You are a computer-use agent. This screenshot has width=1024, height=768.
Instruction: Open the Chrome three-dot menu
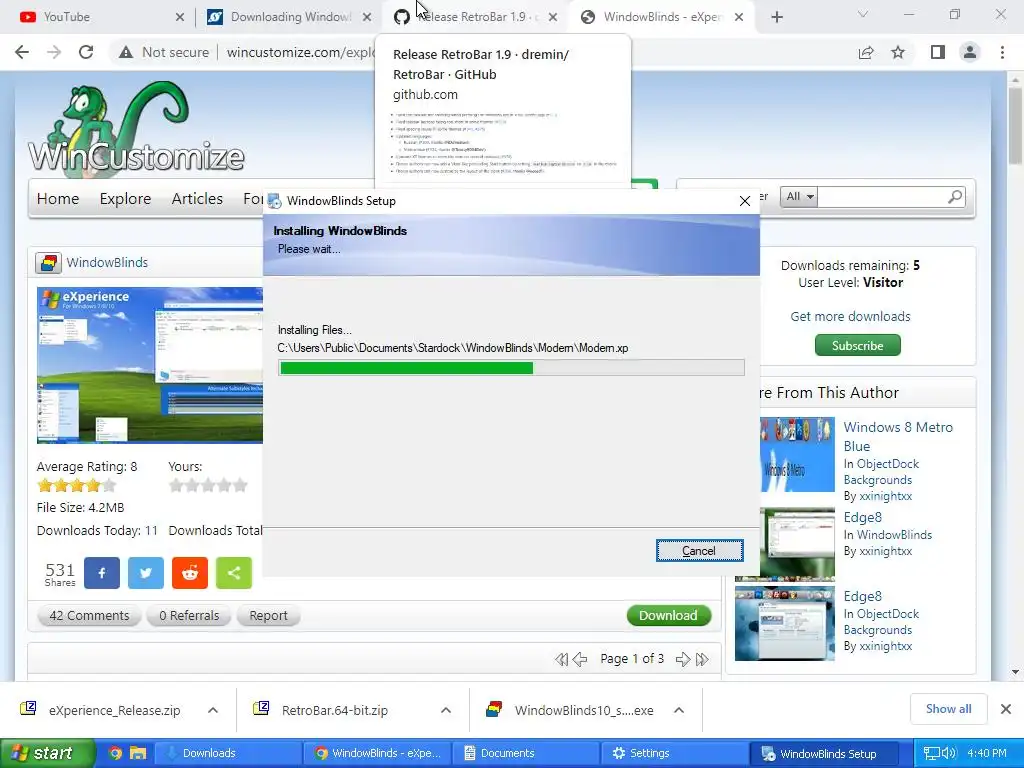pos(1002,52)
